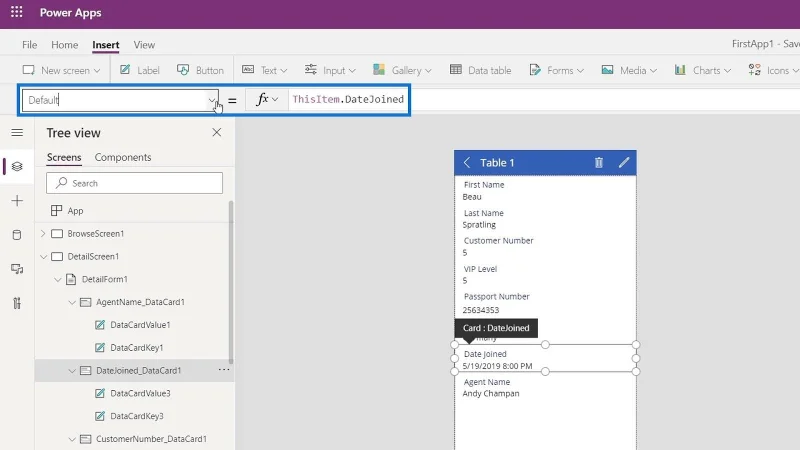Open the View tab

click(144, 45)
